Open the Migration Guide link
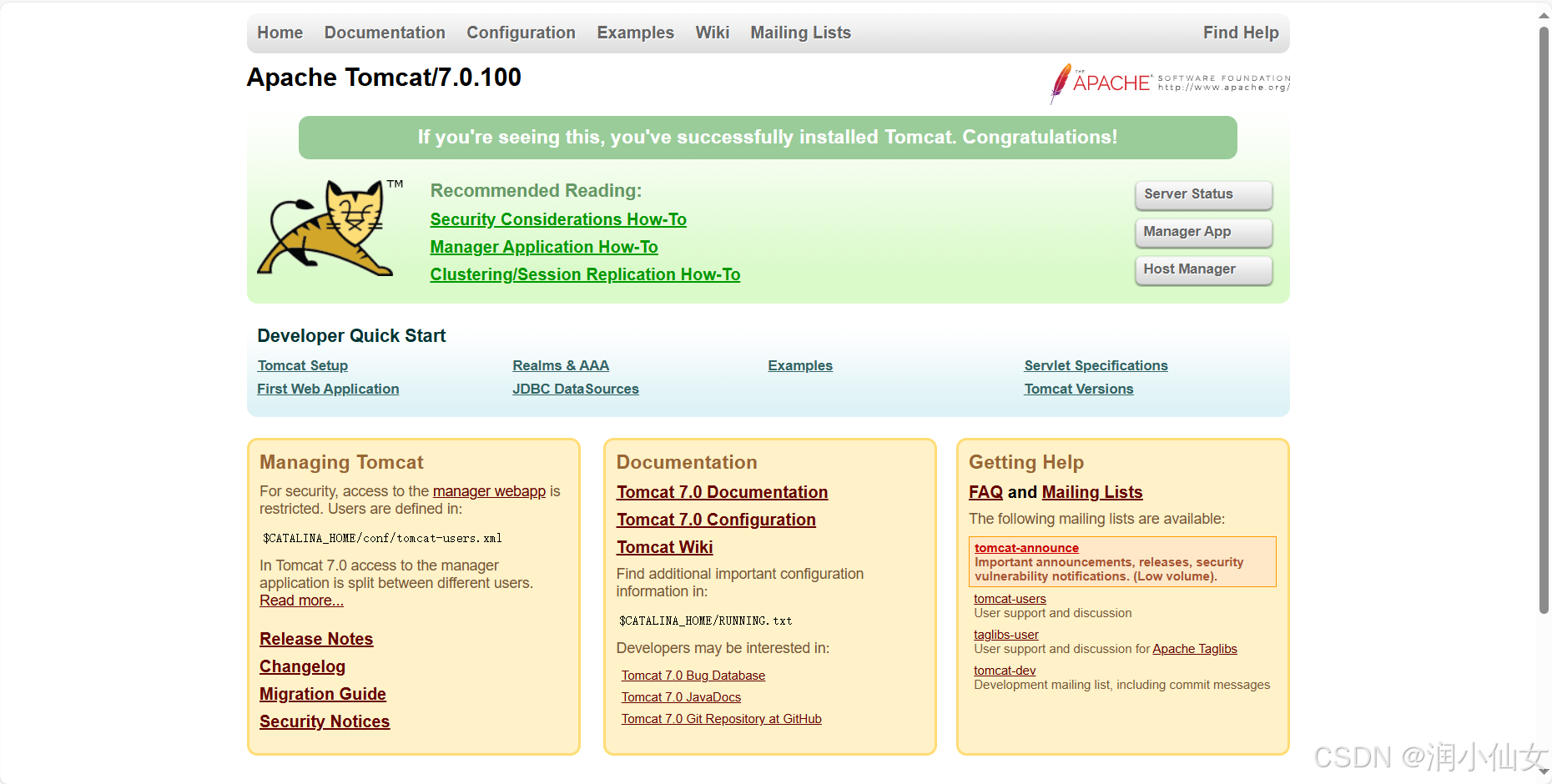 (x=323, y=694)
